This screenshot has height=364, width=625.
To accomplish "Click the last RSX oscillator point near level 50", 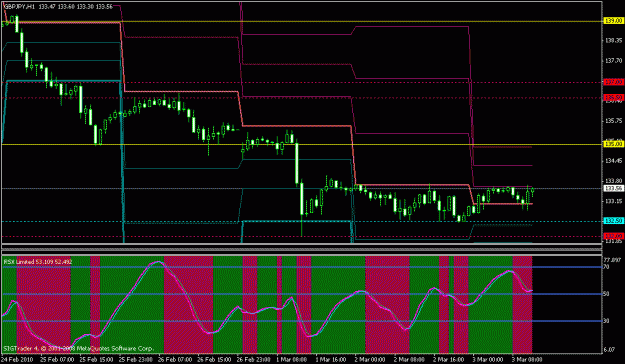I will click(x=531, y=291).
